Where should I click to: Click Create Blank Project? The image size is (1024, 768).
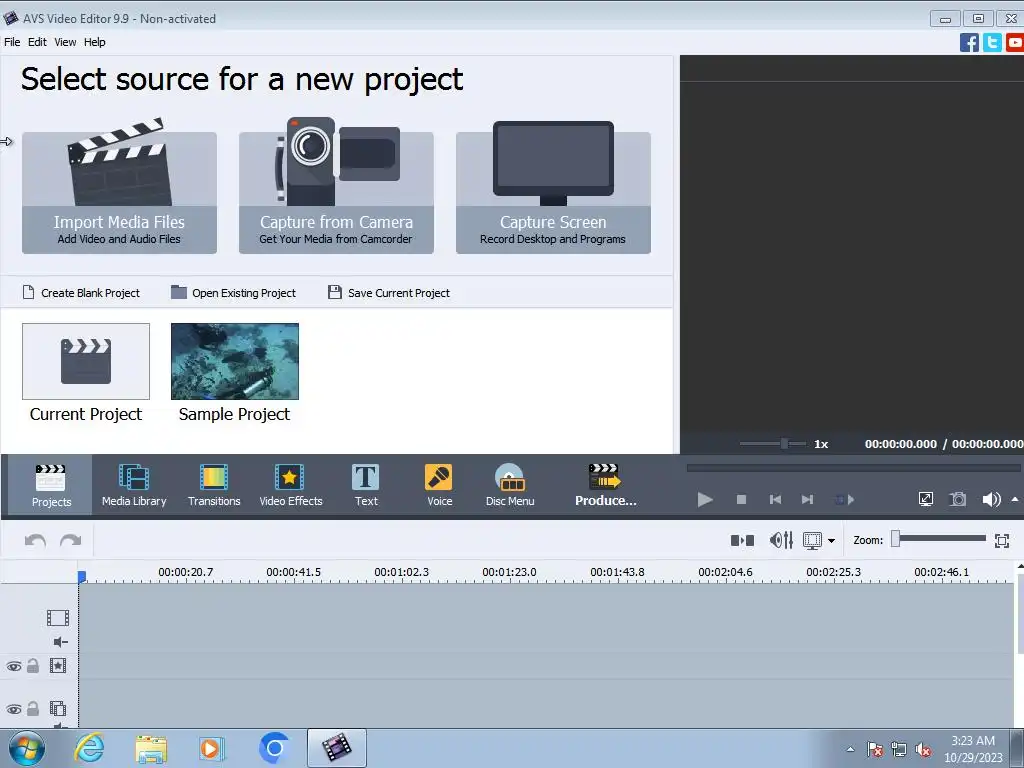82,293
